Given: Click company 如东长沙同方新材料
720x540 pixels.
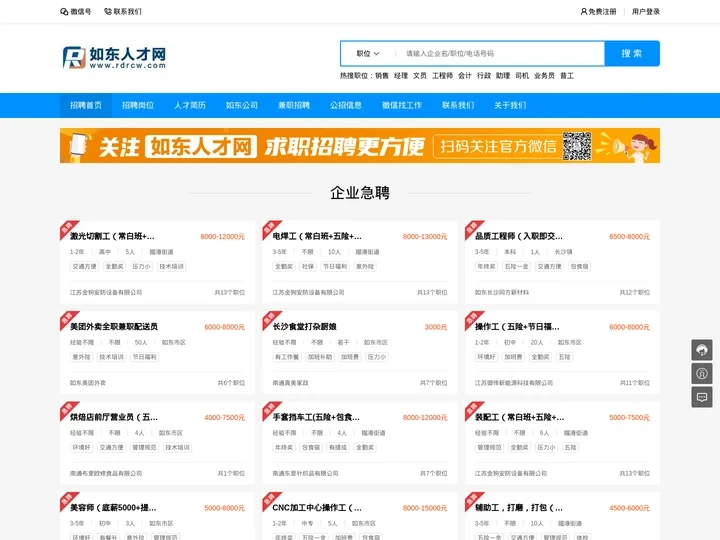Looking at the screenshot, I should pyautogui.click(x=501, y=292).
